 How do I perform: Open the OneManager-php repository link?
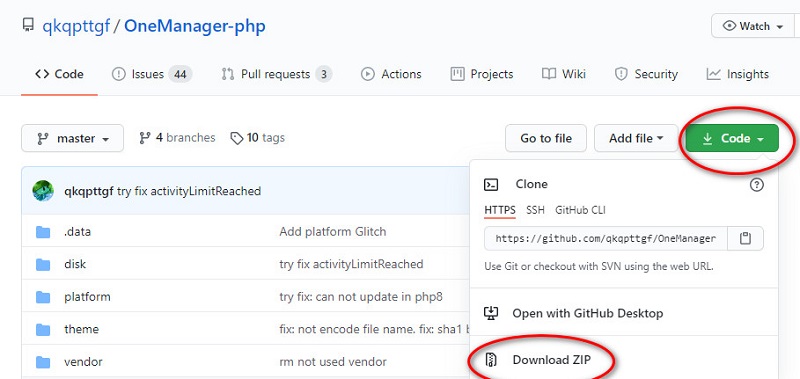tap(194, 26)
